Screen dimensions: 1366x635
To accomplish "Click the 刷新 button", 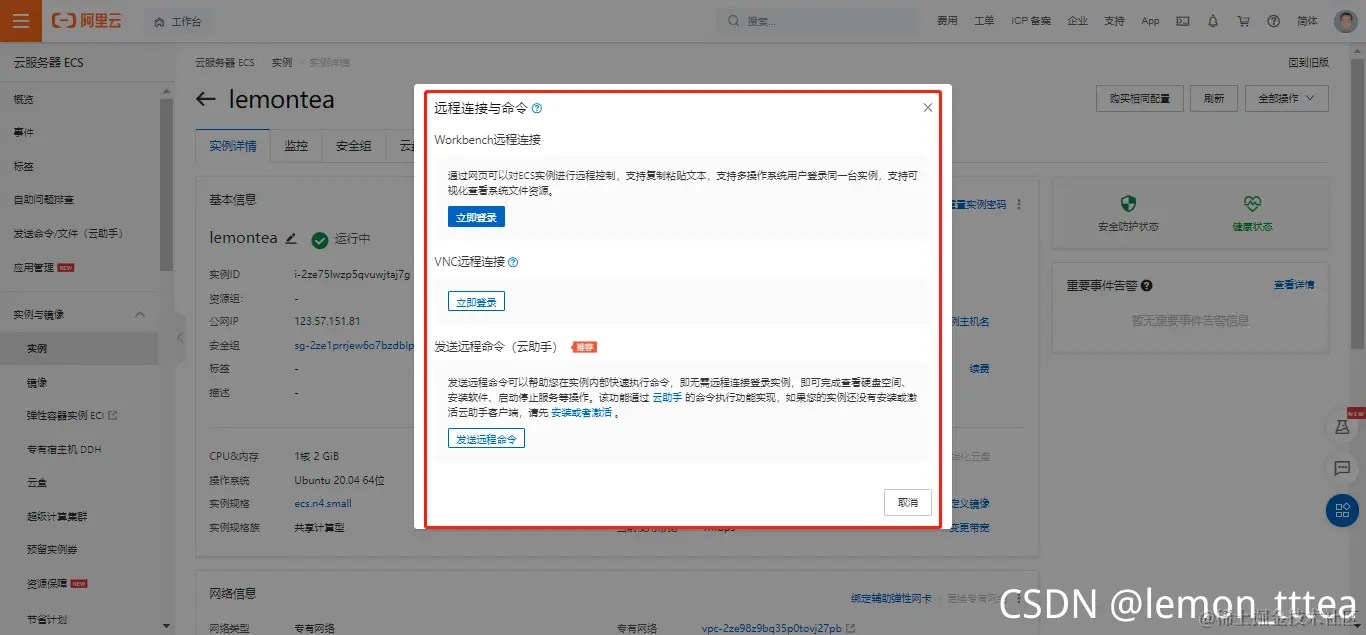I will pyautogui.click(x=1214, y=98).
